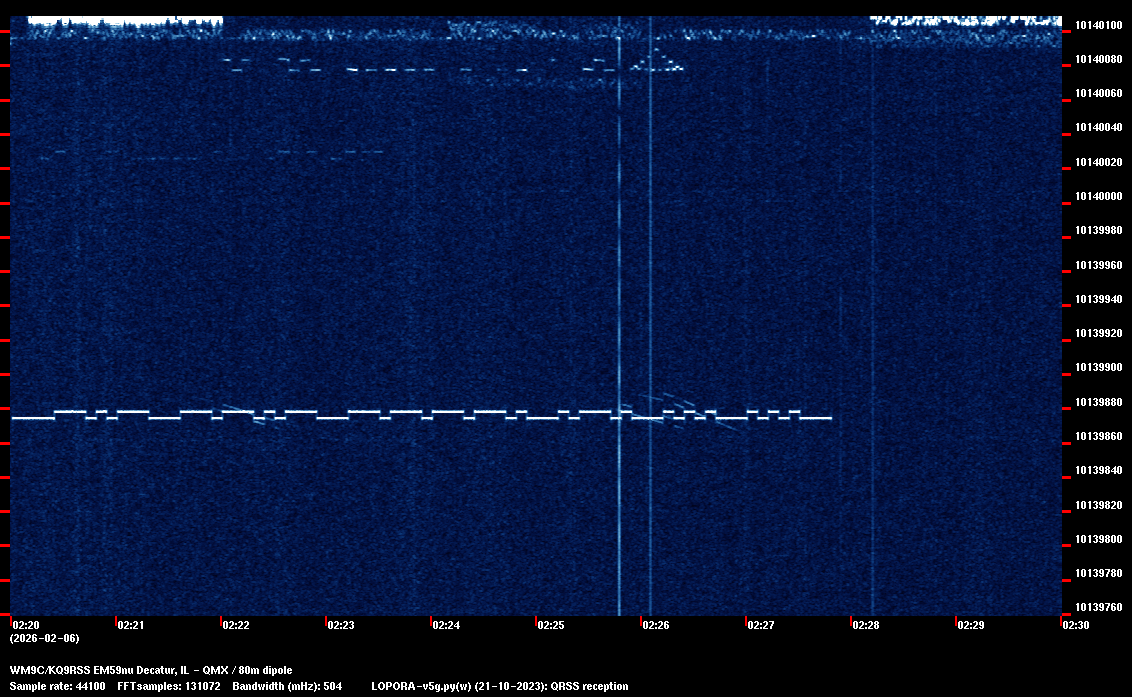Click the 10139760 frequency label
This screenshot has width=1132, height=697.
coord(1096,607)
